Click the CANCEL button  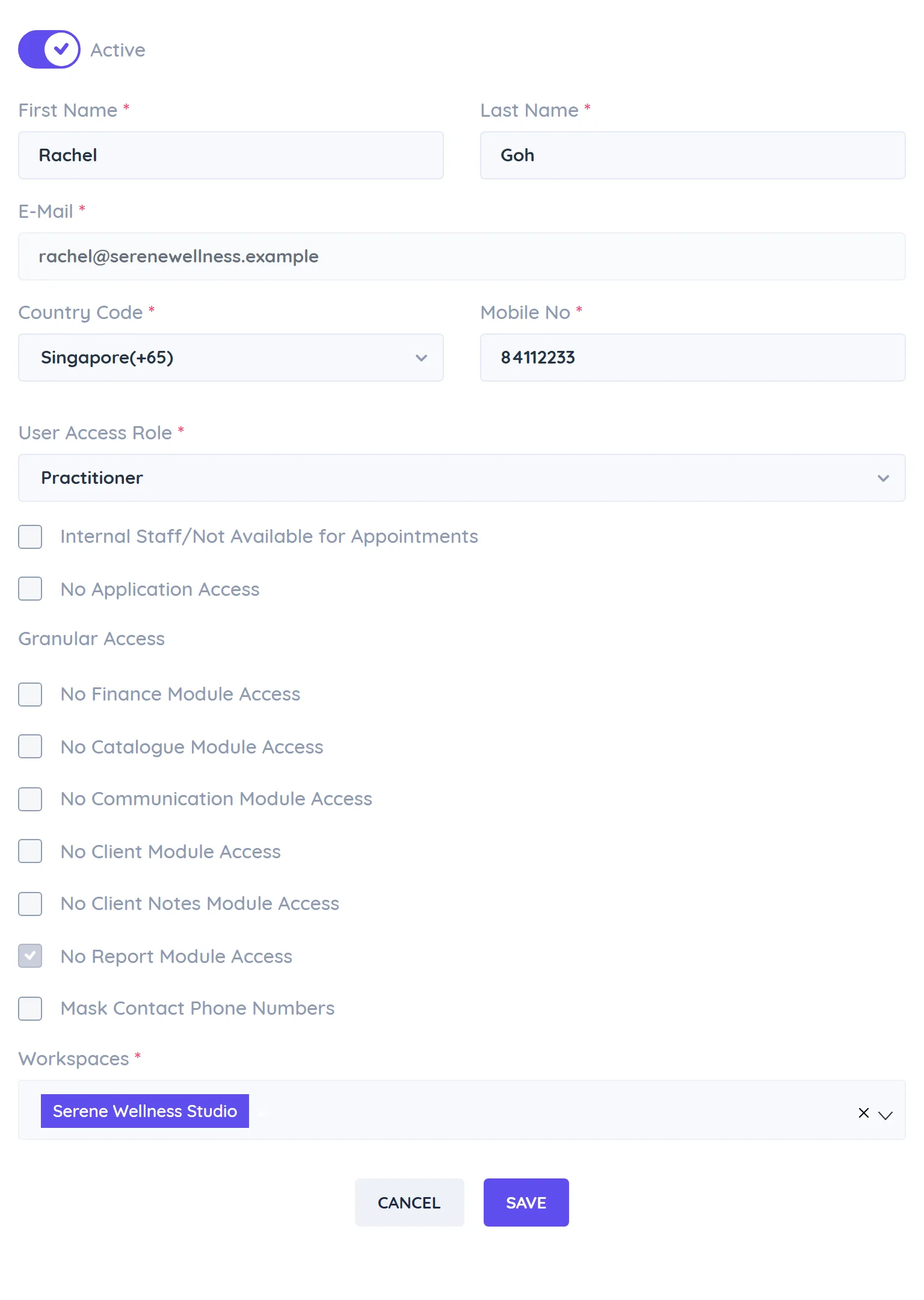tap(409, 1202)
